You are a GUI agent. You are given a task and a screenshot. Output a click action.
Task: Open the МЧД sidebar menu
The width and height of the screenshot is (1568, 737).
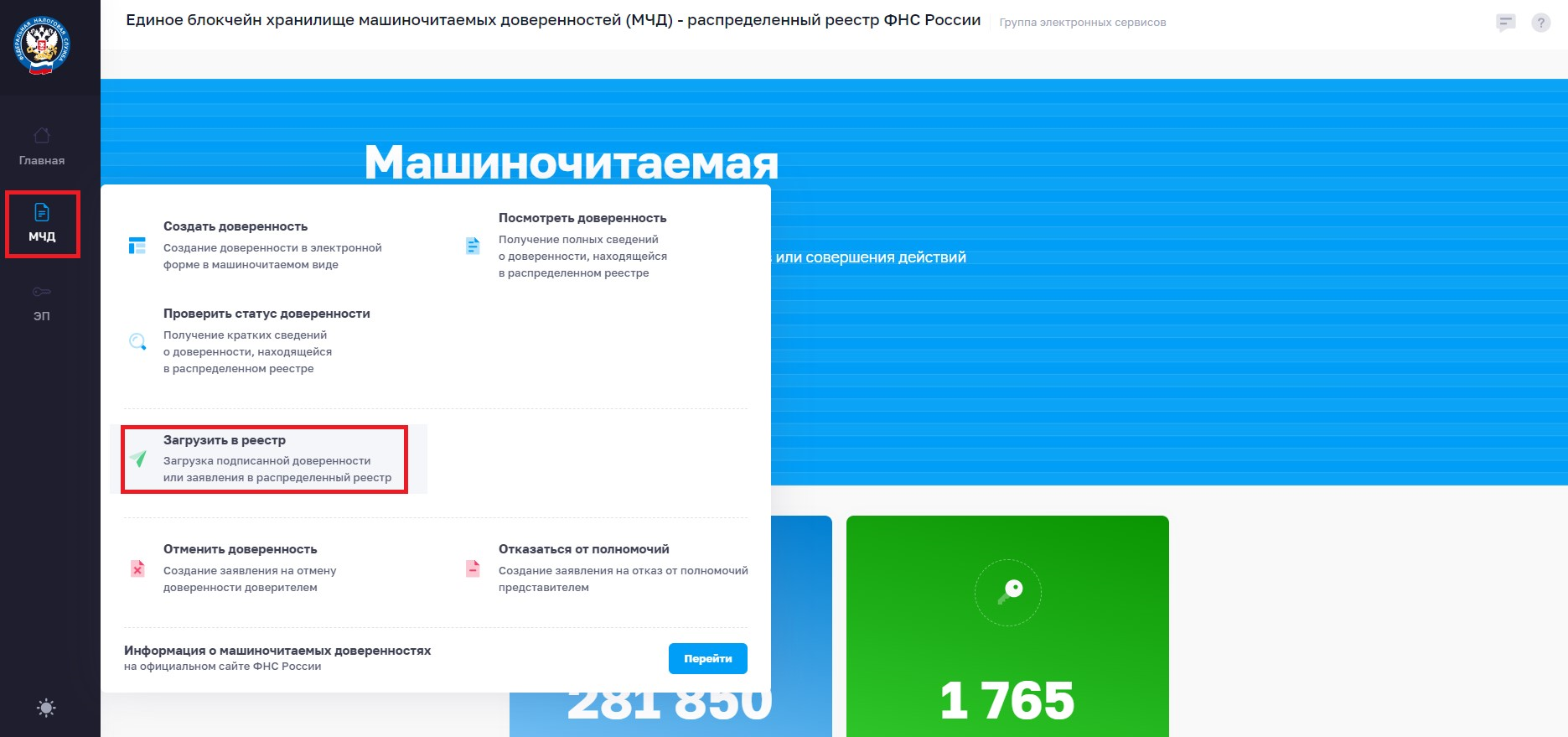coord(42,223)
